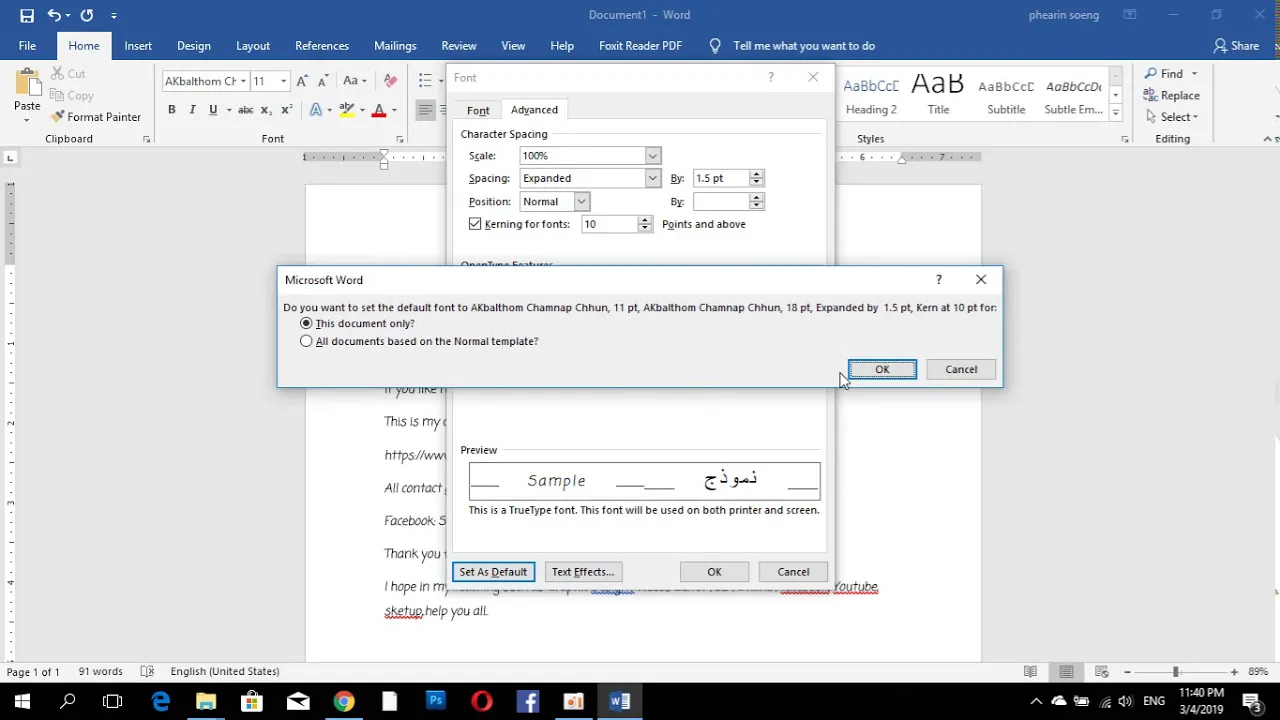Select the Format Painter tool
This screenshot has height=720, width=1280.
(x=97, y=117)
